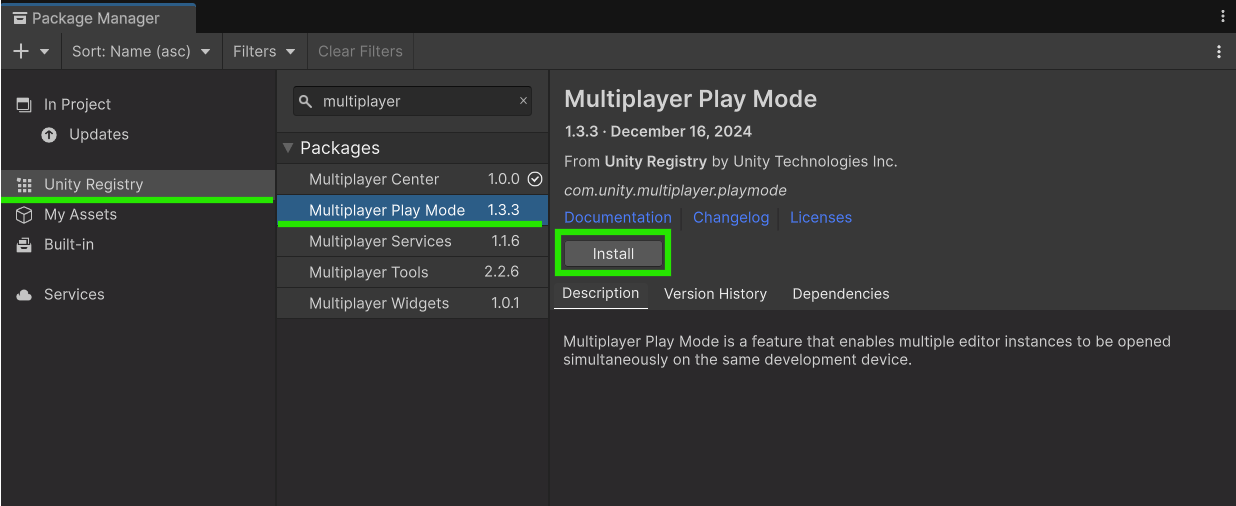The width and height of the screenshot is (1236, 506).
Task: Open the Filters dropdown
Action: tap(264, 51)
